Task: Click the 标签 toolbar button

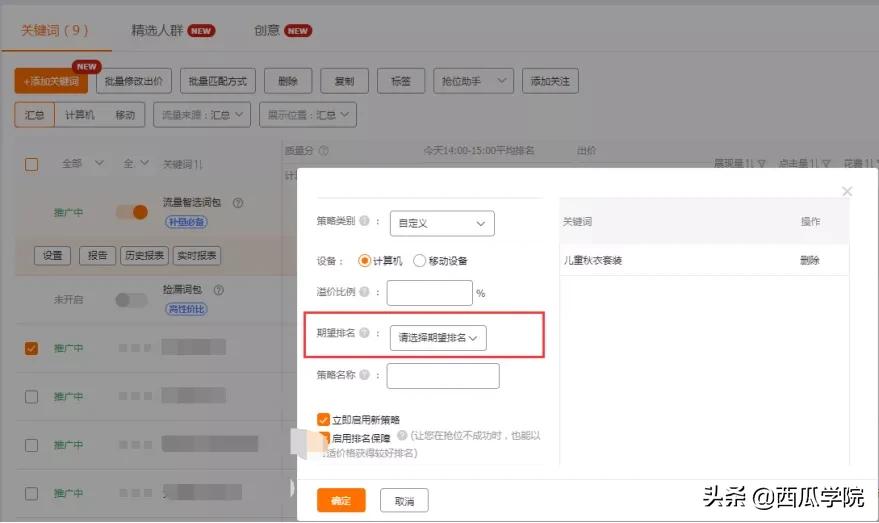Action: click(x=401, y=81)
